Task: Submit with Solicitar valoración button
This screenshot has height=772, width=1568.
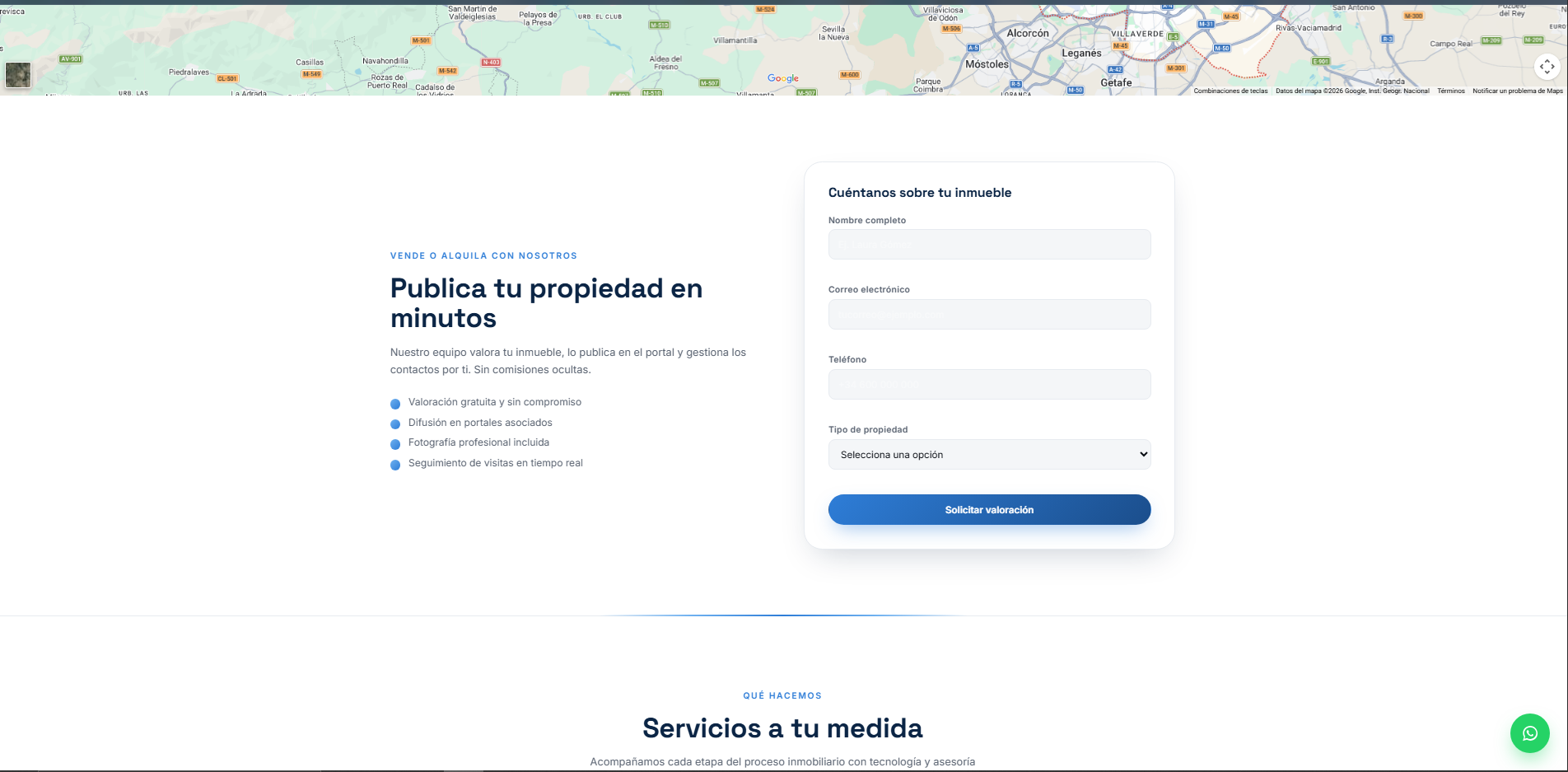Action: coord(989,510)
